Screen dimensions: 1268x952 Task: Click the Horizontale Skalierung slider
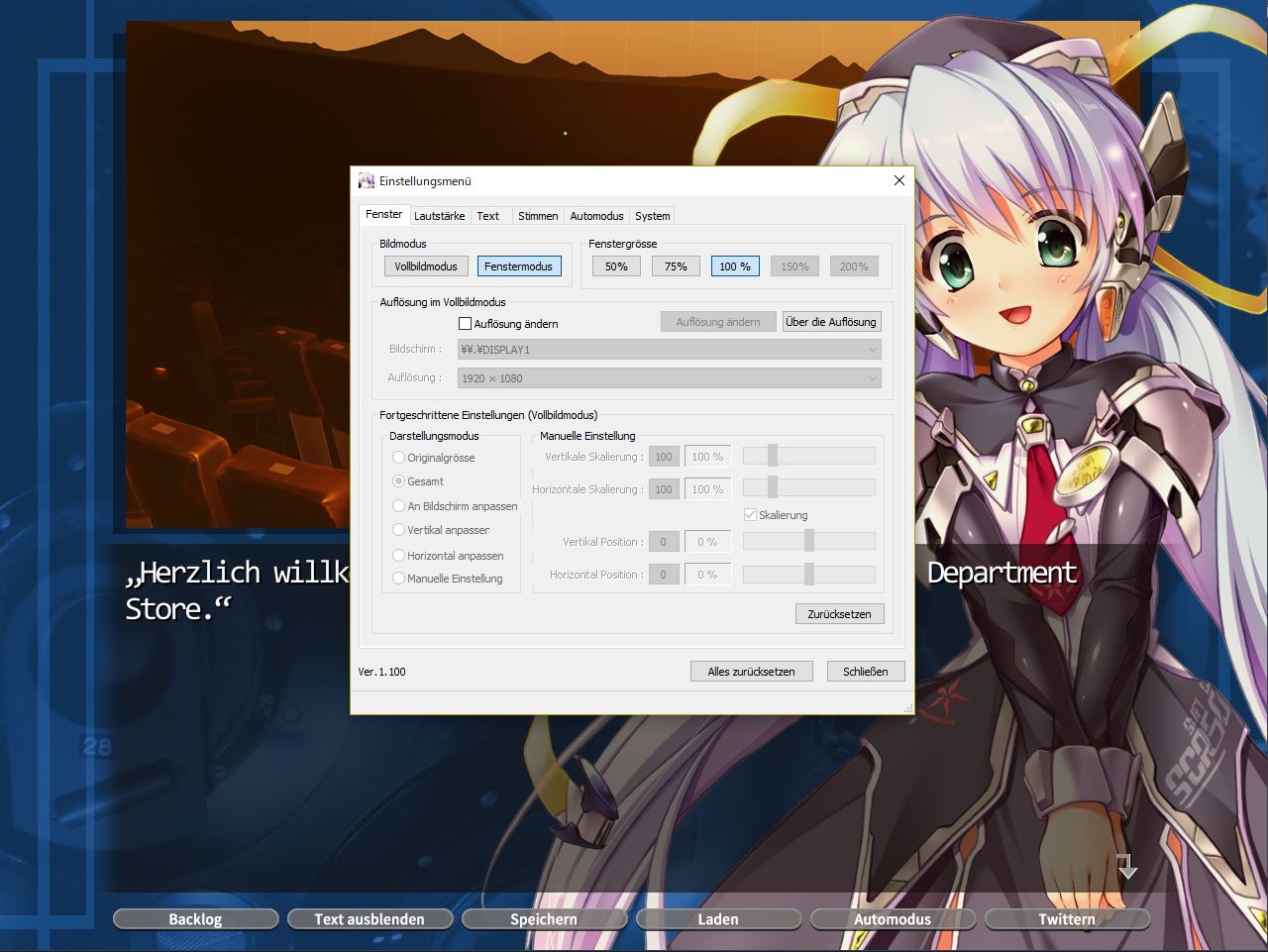[809, 487]
